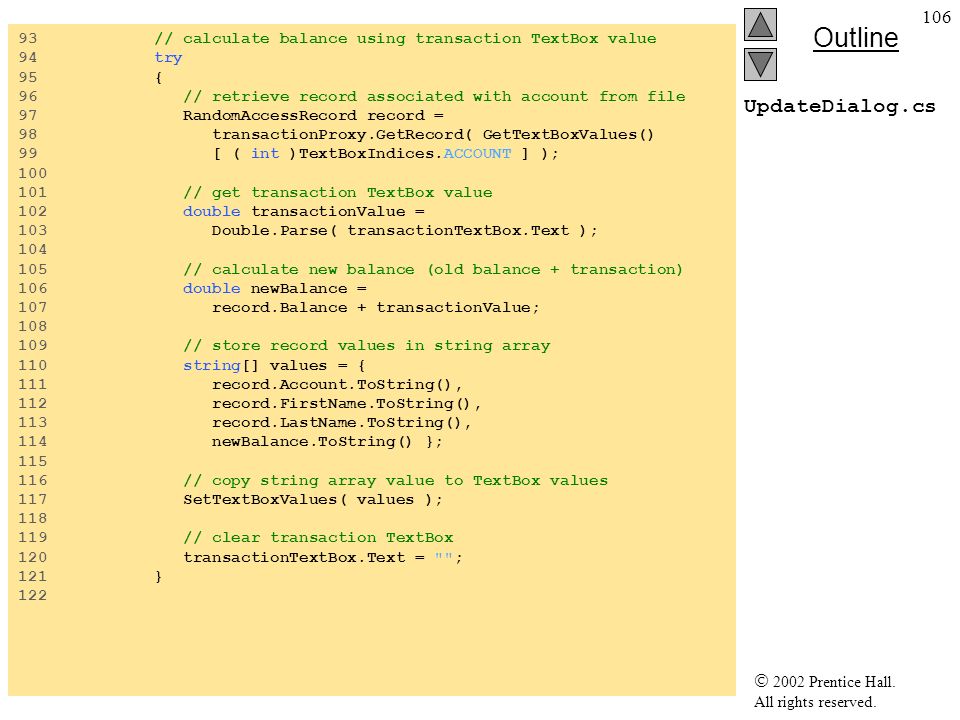Image resolution: width=960 pixels, height=720 pixels.
Task: Click 'All rights reserved.' text
Action: click(814, 702)
